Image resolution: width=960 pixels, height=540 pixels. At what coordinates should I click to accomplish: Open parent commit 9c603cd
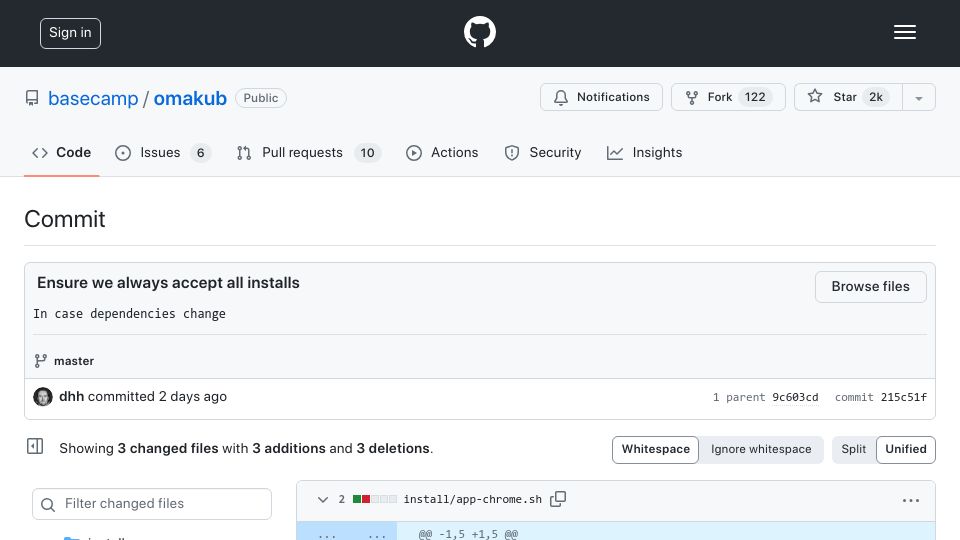795,397
